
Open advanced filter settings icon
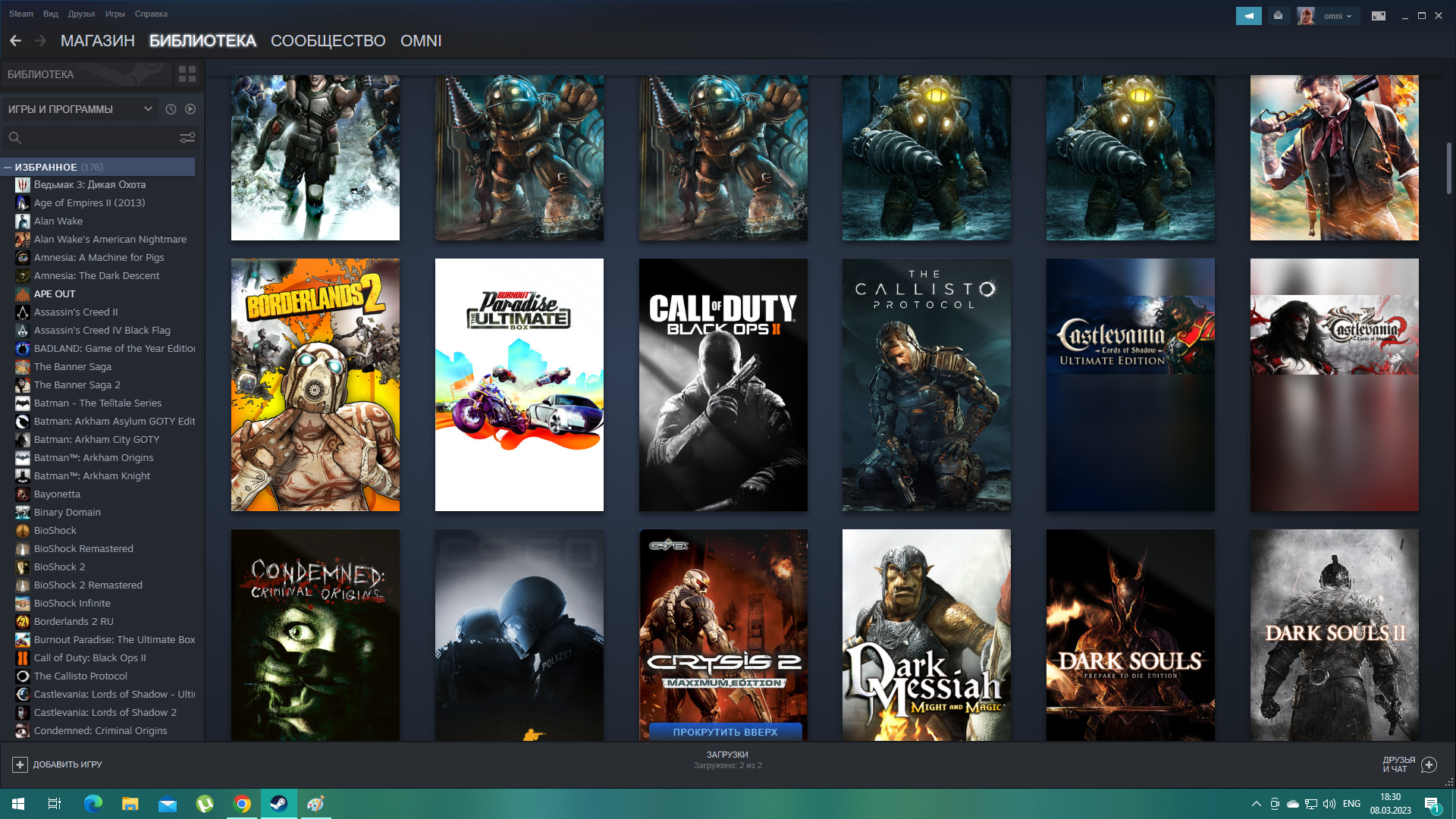187,137
